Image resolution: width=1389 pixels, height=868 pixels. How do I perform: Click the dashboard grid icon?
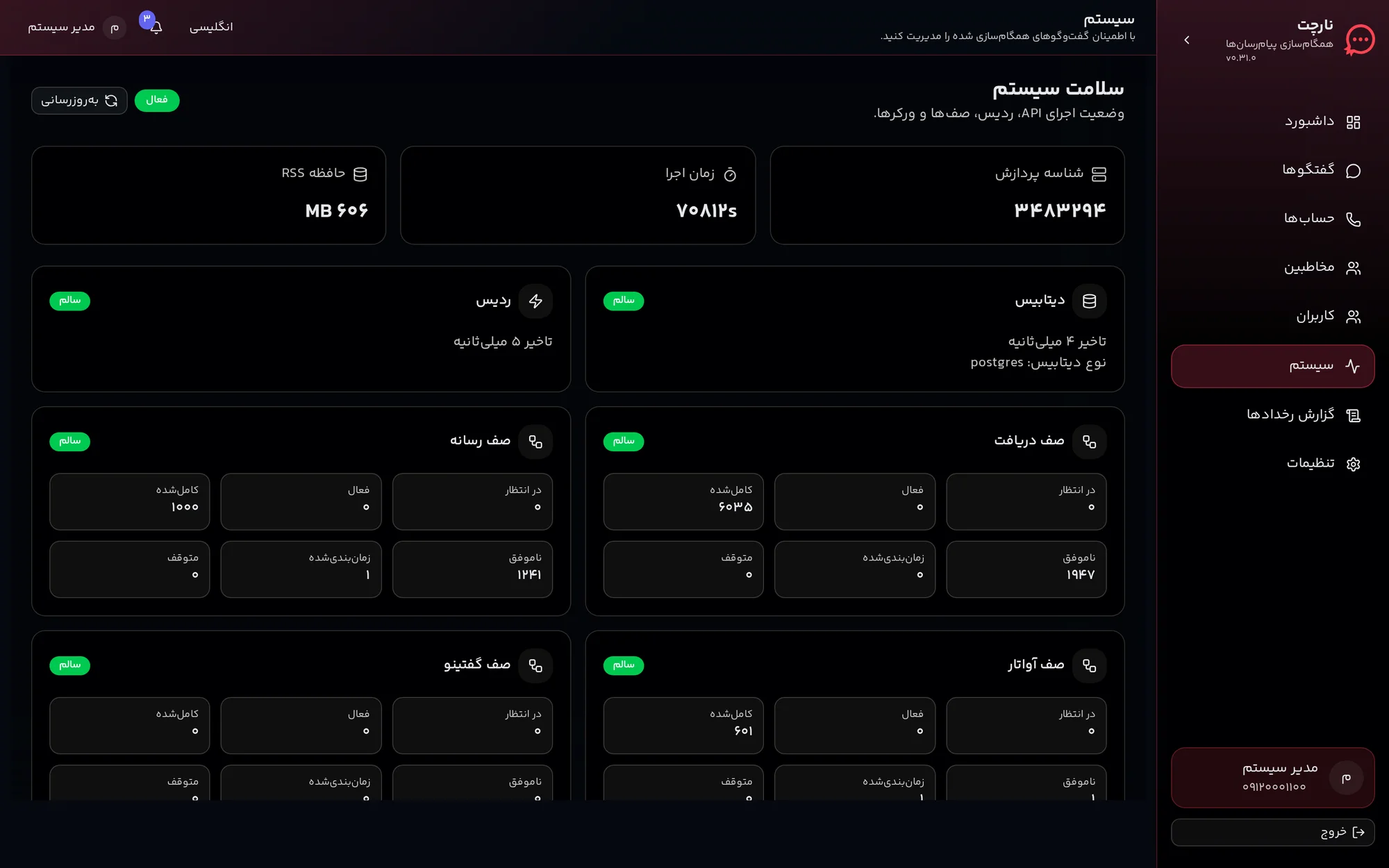pyautogui.click(x=1353, y=122)
